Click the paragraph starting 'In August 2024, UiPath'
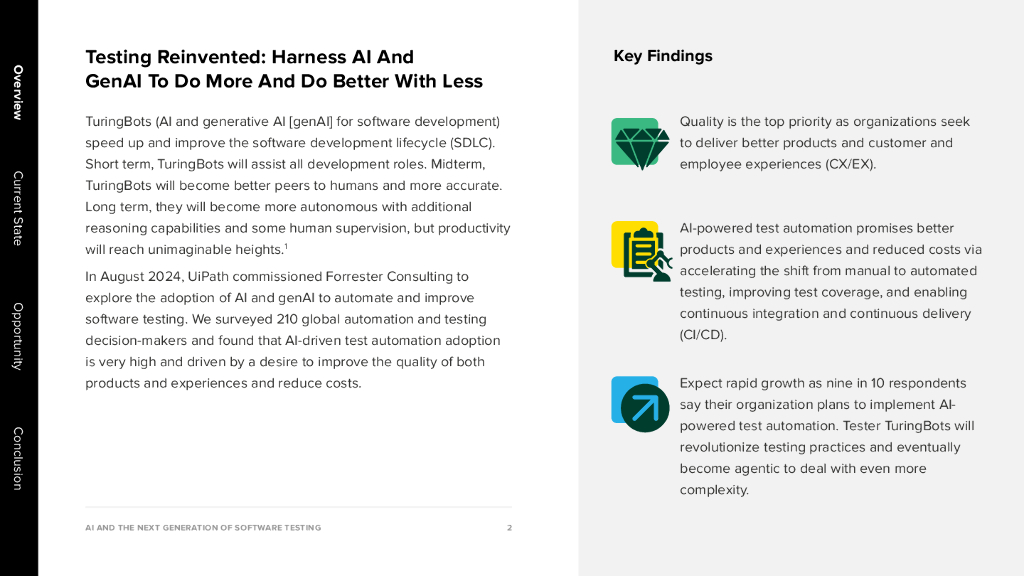The height and width of the screenshot is (576, 1024). [x=294, y=330]
